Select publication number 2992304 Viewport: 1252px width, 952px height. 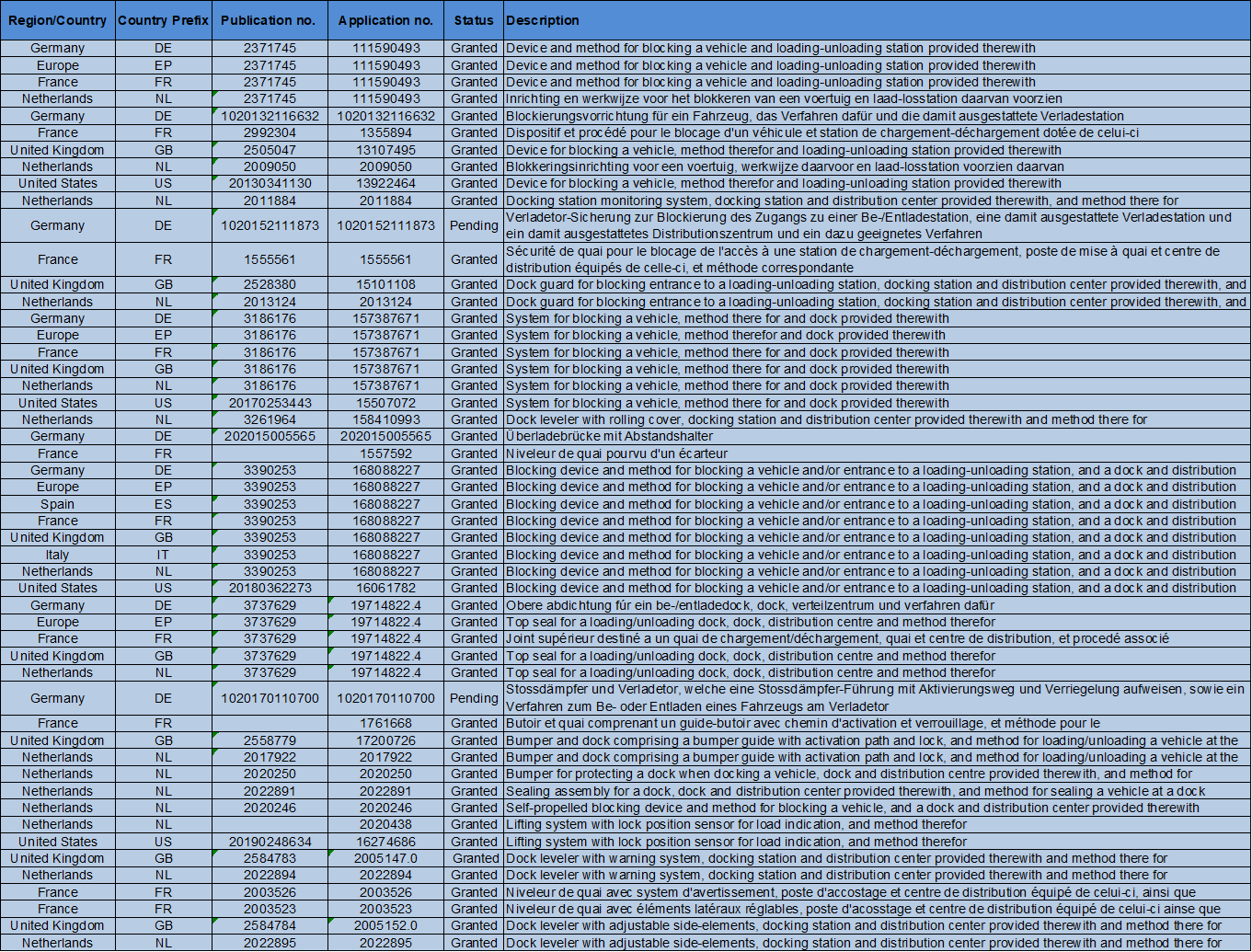coord(270,132)
